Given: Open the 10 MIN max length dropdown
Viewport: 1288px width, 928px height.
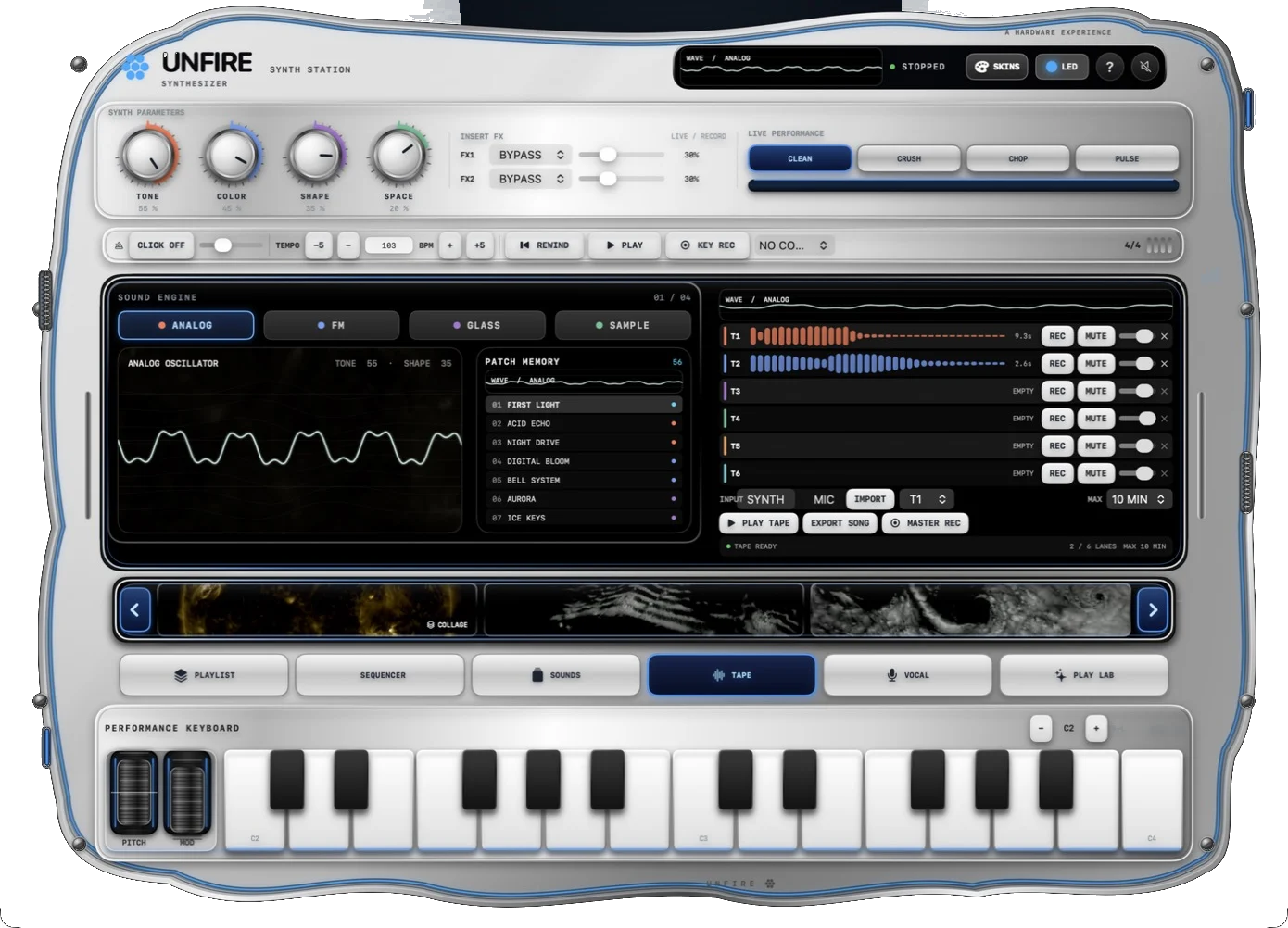Looking at the screenshot, I should [1140, 499].
